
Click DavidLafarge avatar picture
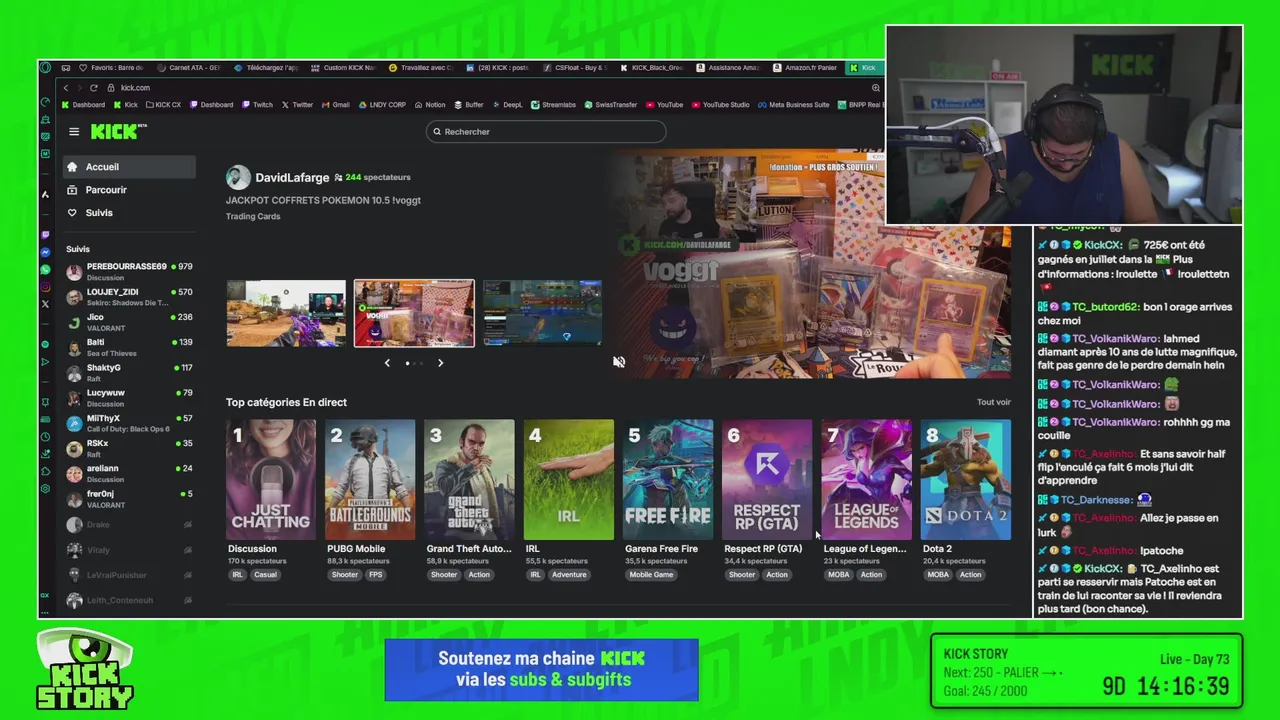[238, 178]
